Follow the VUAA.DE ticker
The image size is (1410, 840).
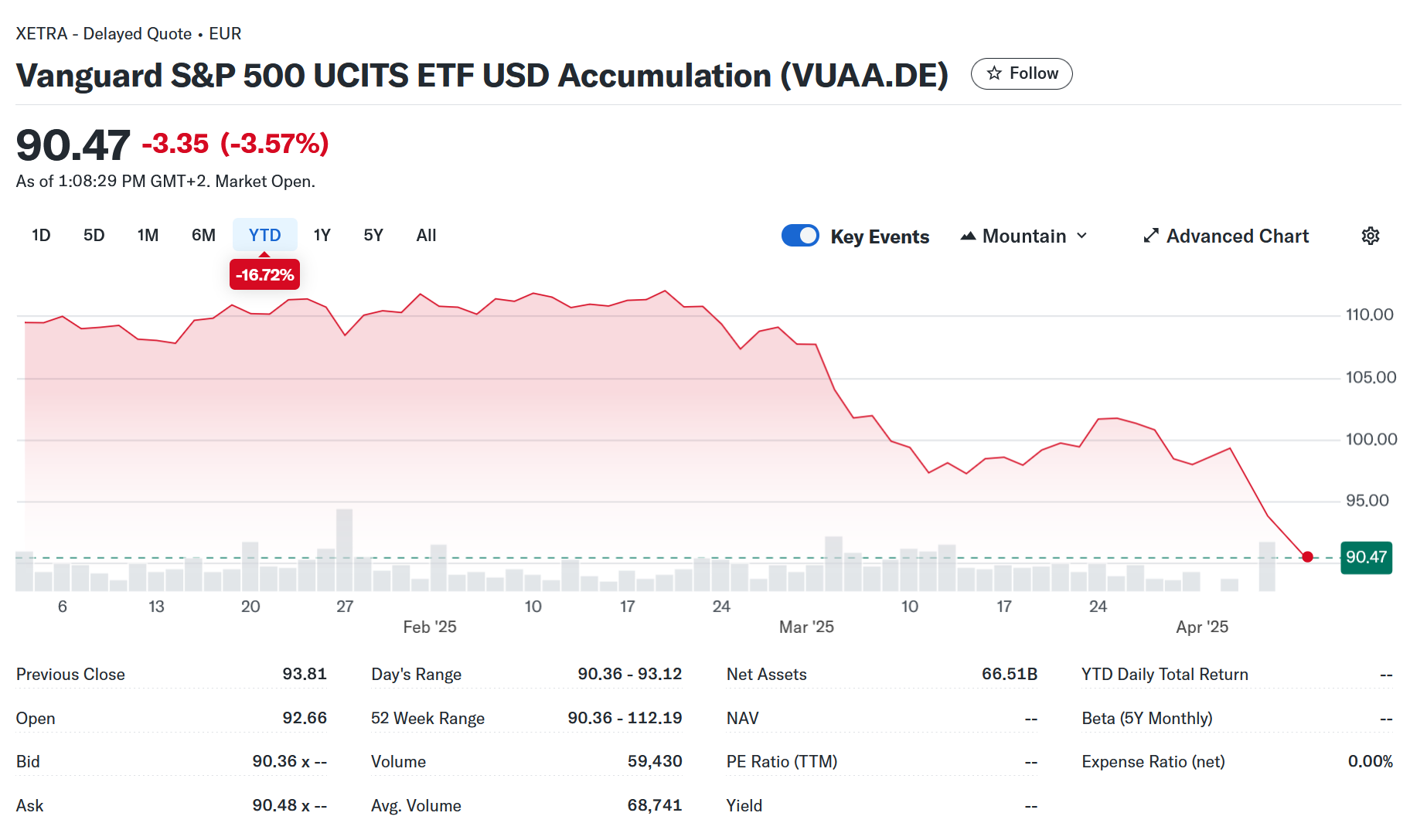click(1021, 73)
